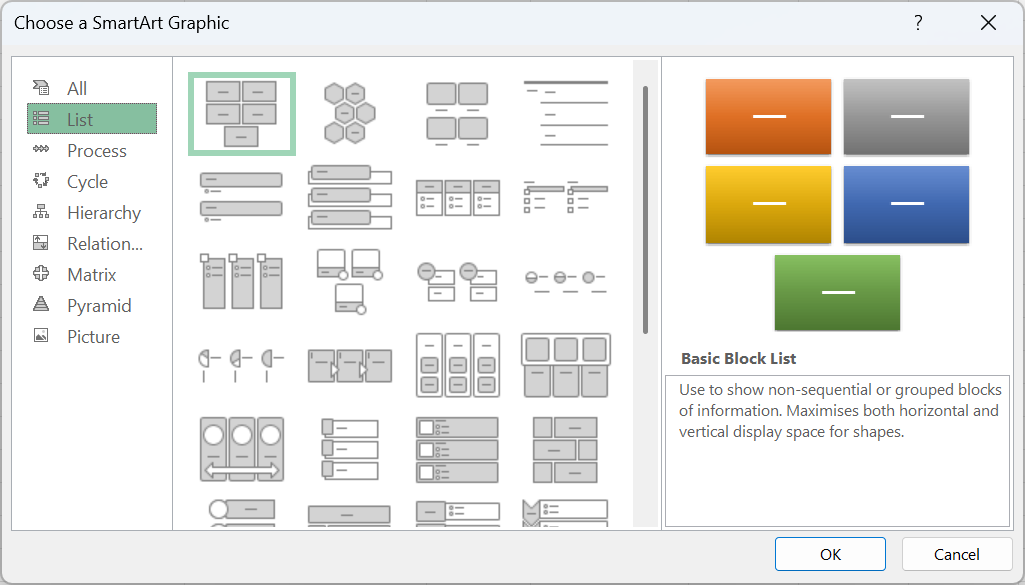Switch to the Matrix category

92,275
